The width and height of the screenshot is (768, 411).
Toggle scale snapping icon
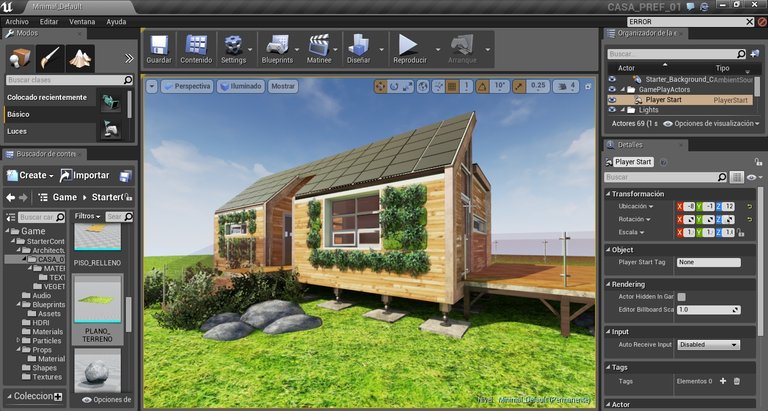519,87
